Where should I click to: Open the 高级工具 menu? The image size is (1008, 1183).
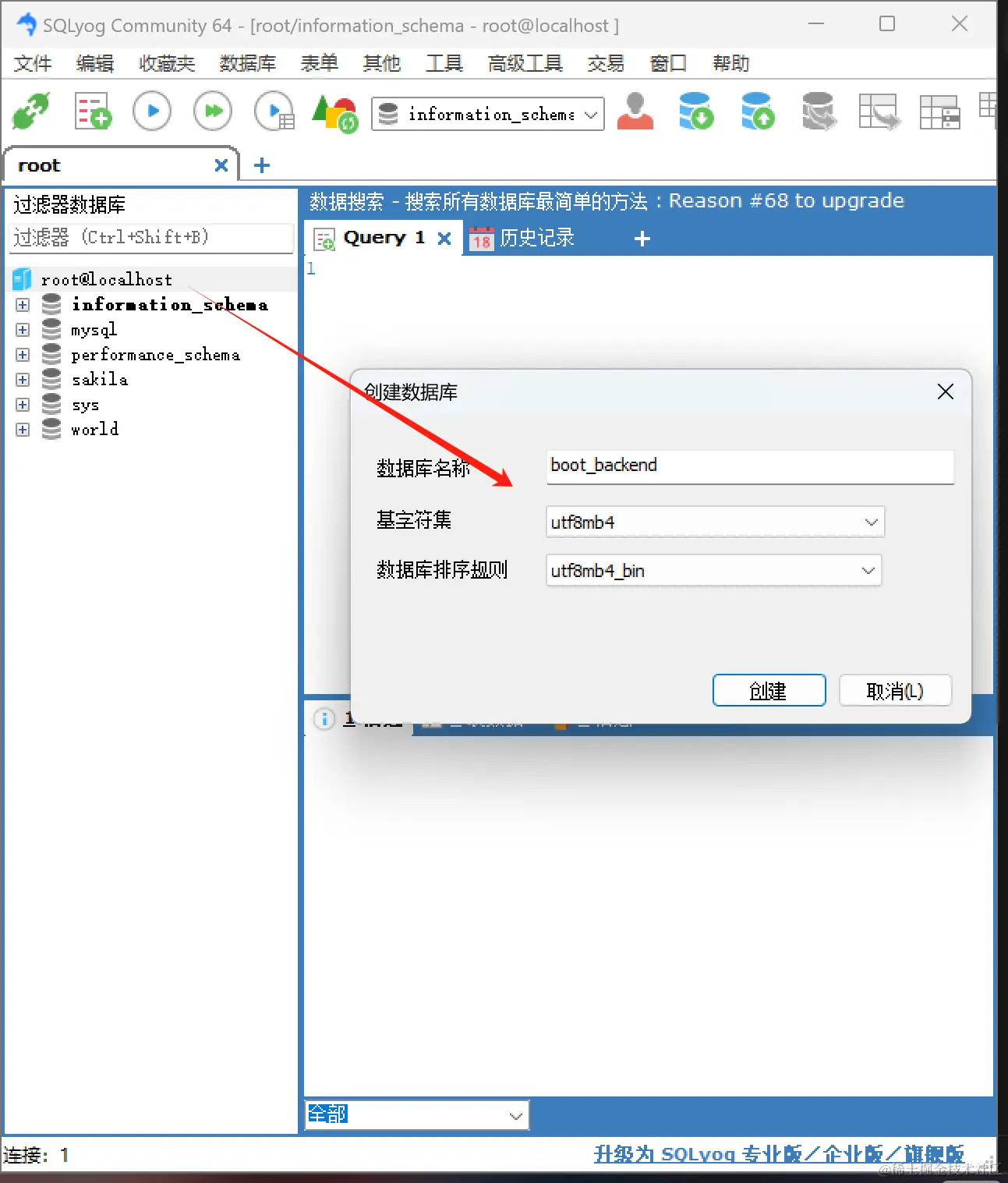pyautogui.click(x=525, y=63)
